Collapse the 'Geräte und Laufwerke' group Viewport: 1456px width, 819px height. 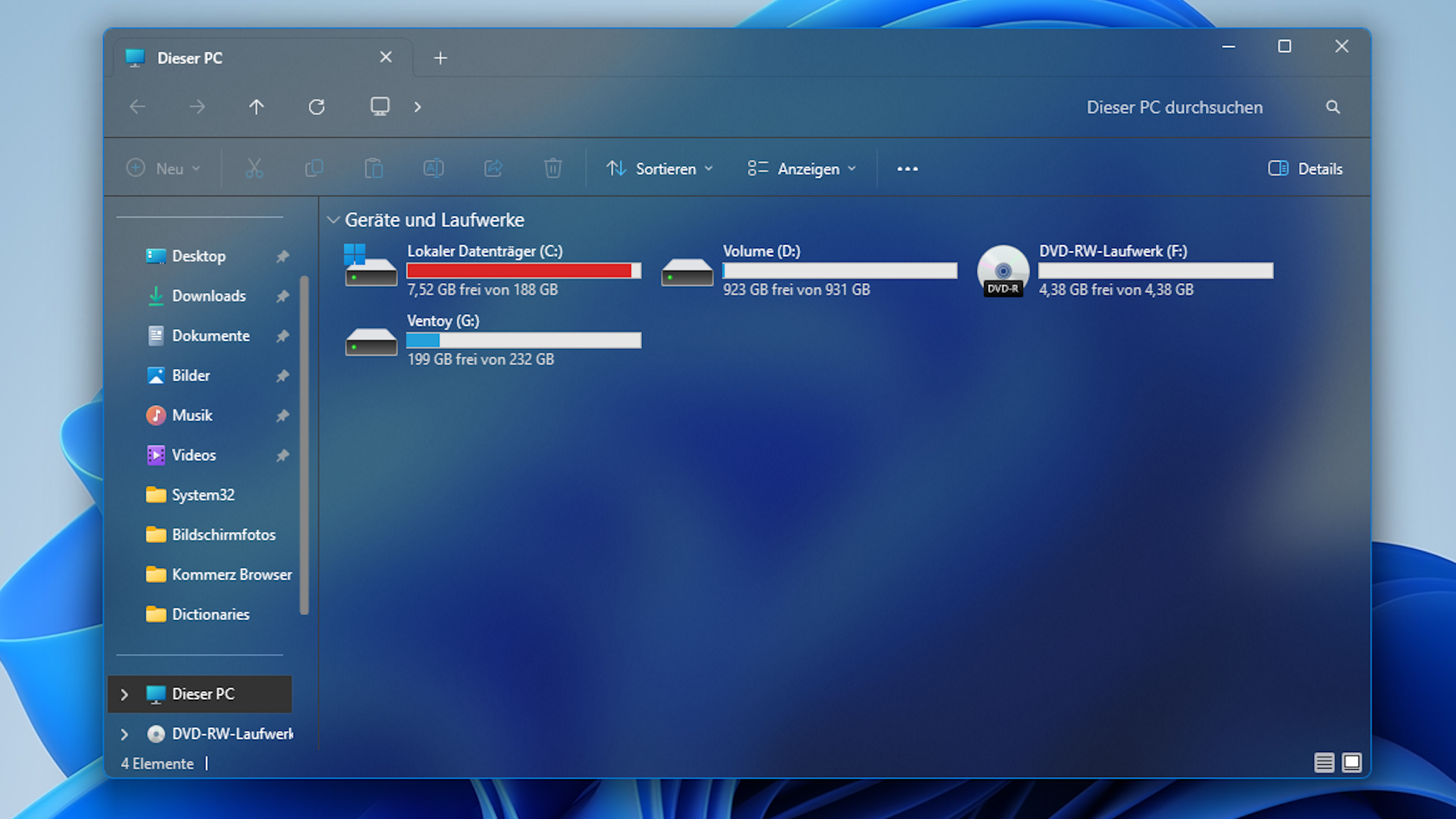coord(333,220)
